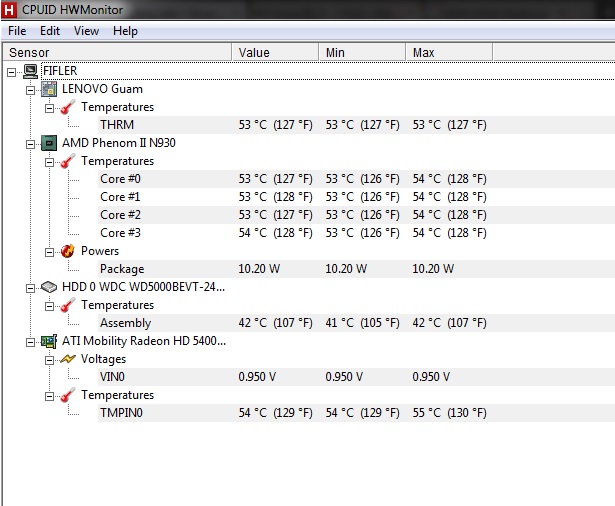Collapse the FIFLER root node
The width and height of the screenshot is (615, 506).
tap(11, 72)
